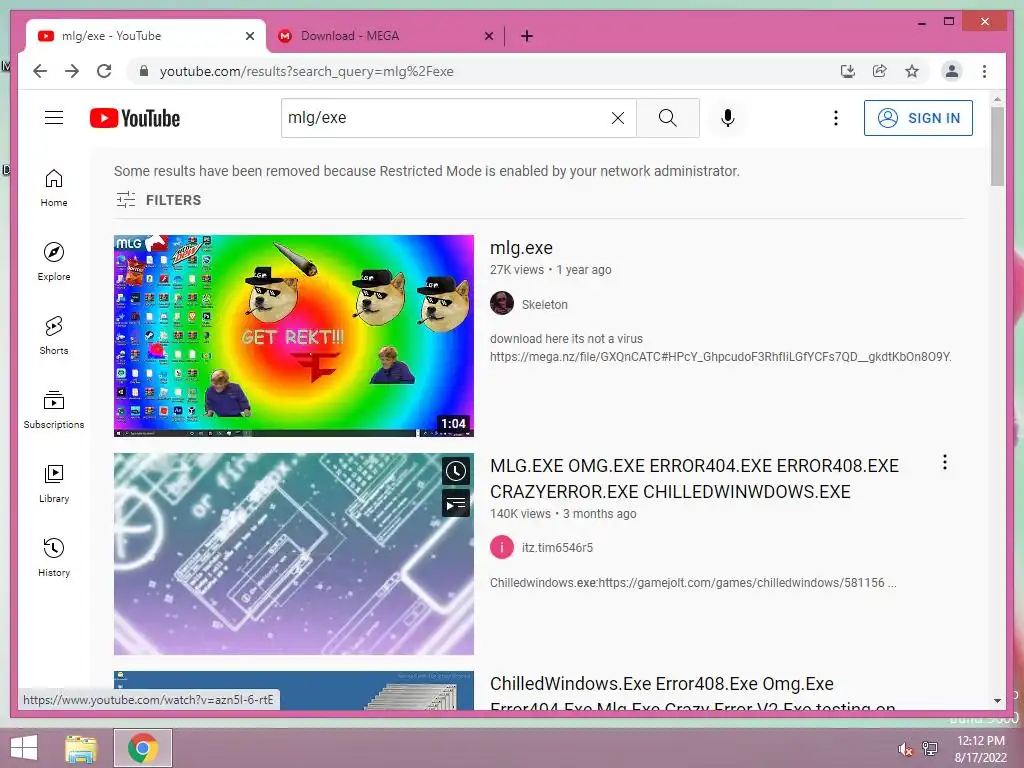Open Explore in the sidebar
The width and height of the screenshot is (1024, 768).
point(54,261)
